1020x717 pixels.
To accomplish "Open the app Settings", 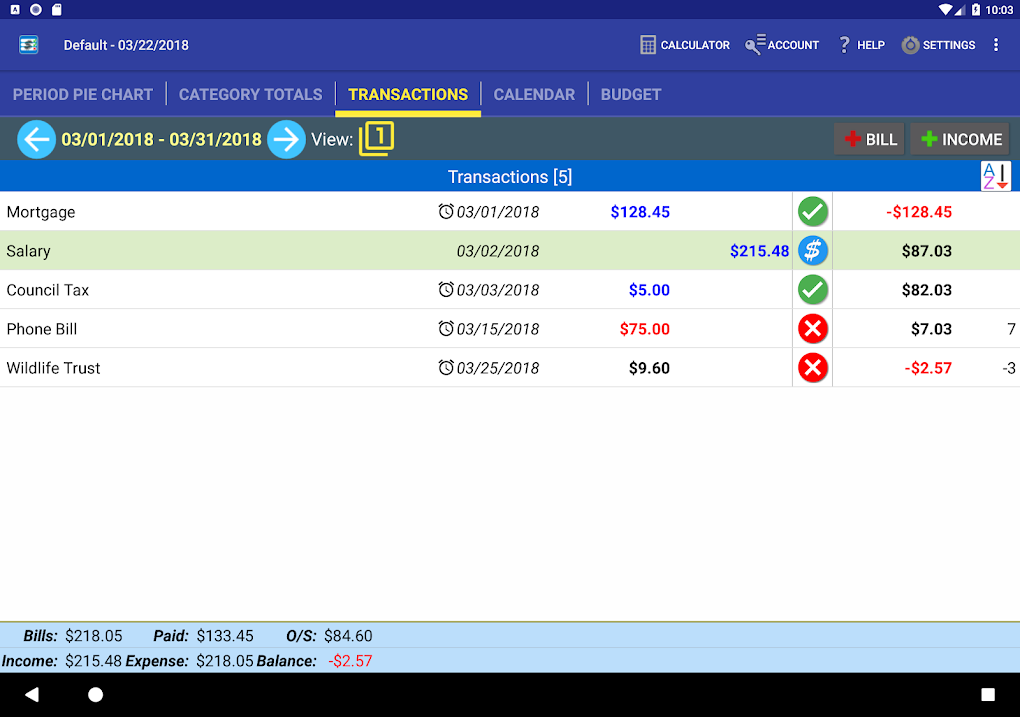I will [x=938, y=44].
